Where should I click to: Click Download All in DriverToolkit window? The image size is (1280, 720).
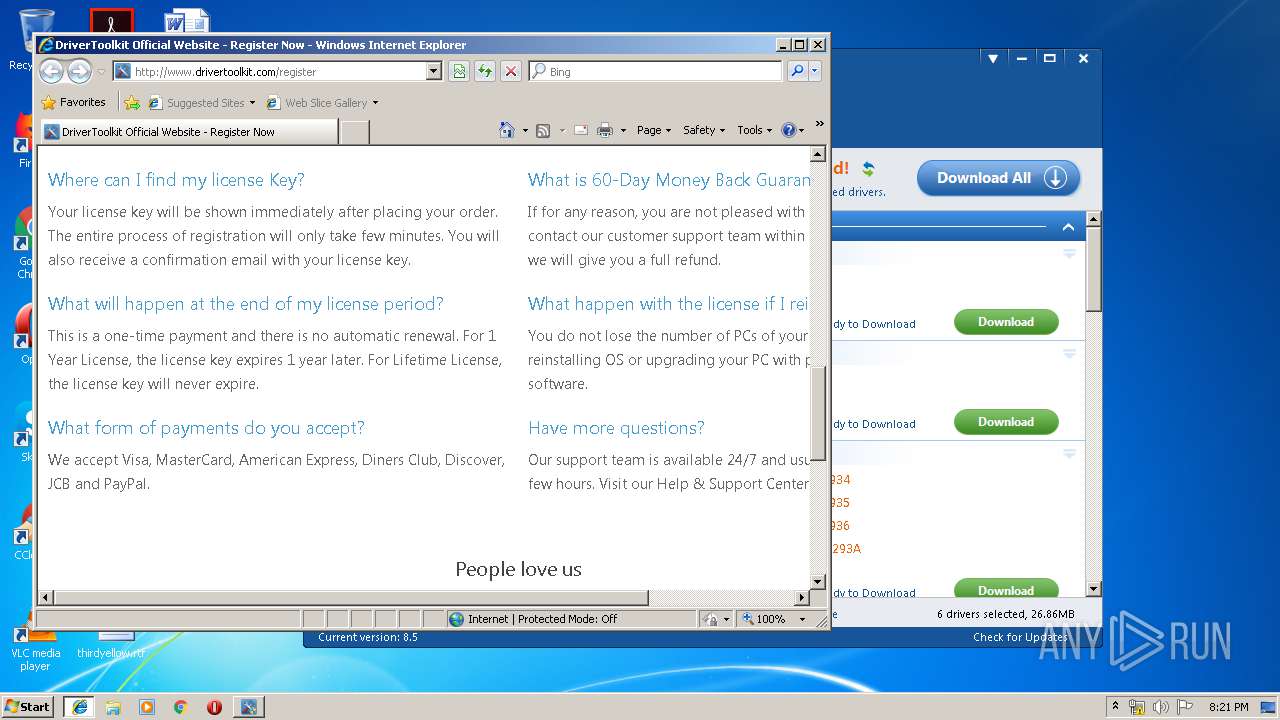[998, 178]
